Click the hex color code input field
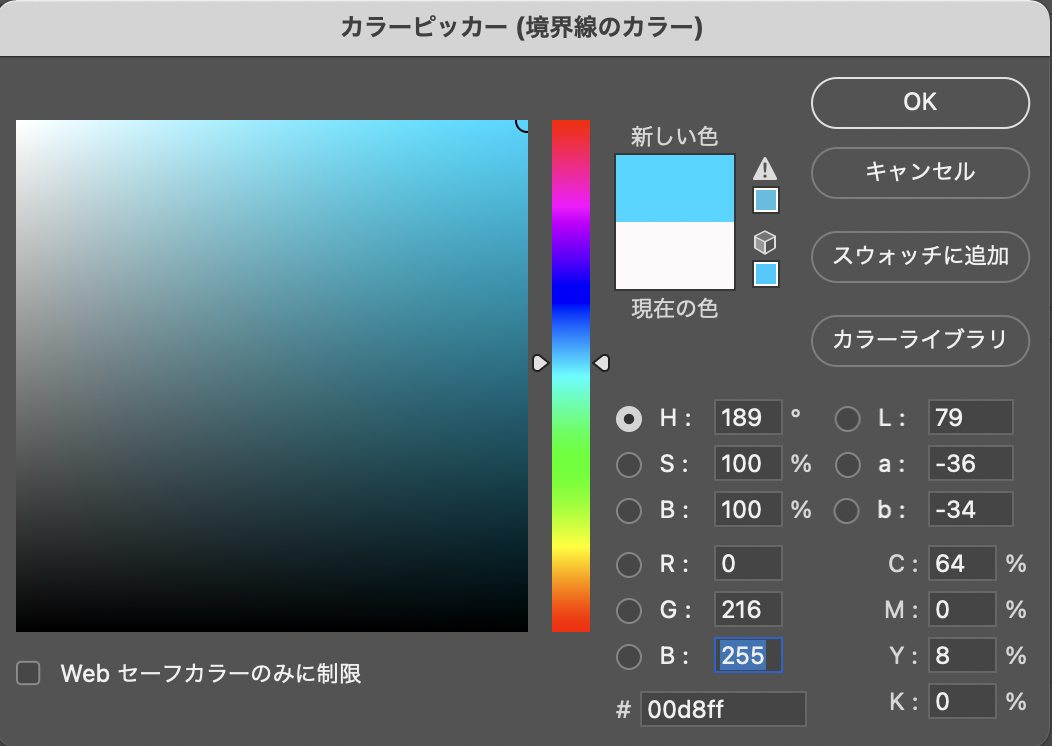 tap(722, 710)
